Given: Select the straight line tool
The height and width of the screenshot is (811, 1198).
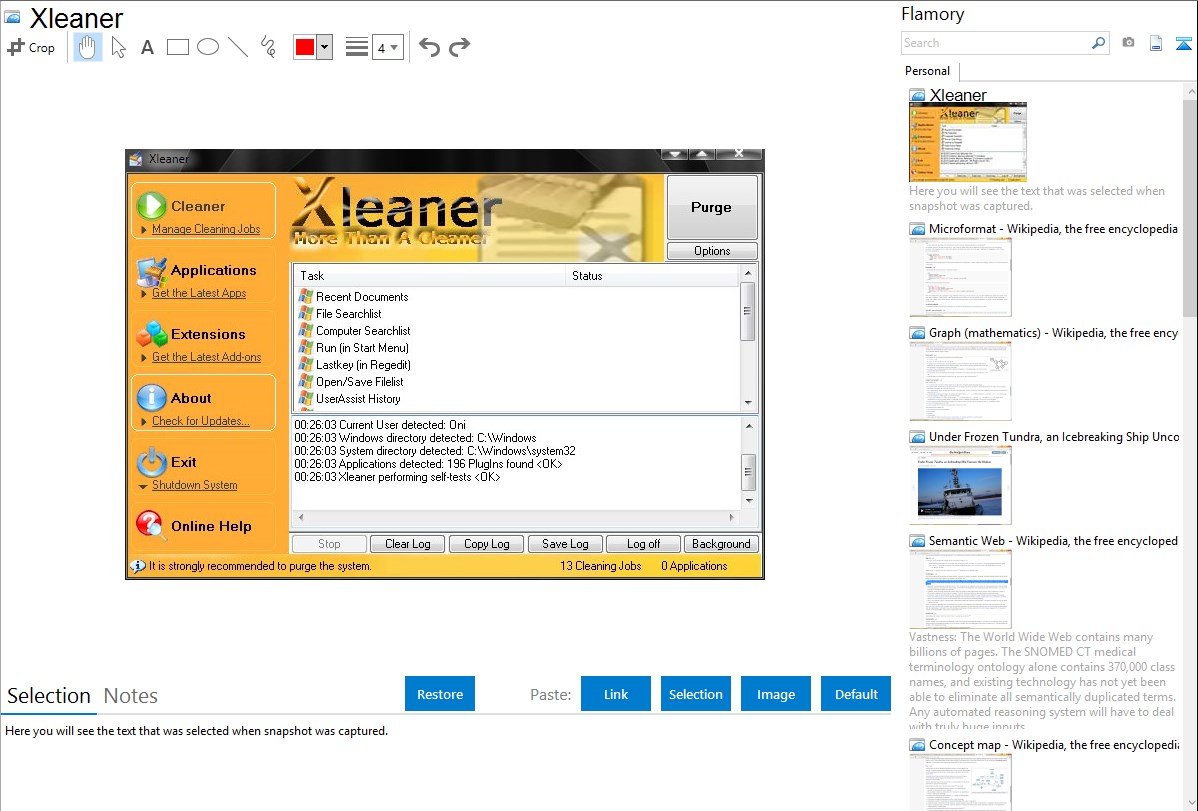Looking at the screenshot, I should point(238,47).
